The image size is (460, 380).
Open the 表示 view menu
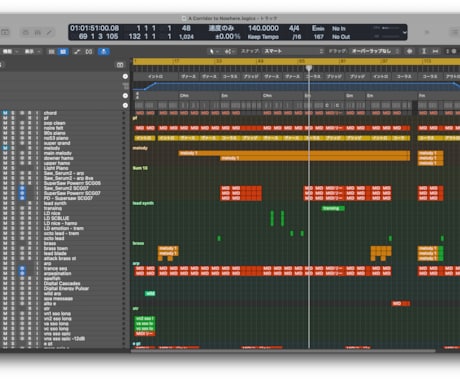[32, 51]
